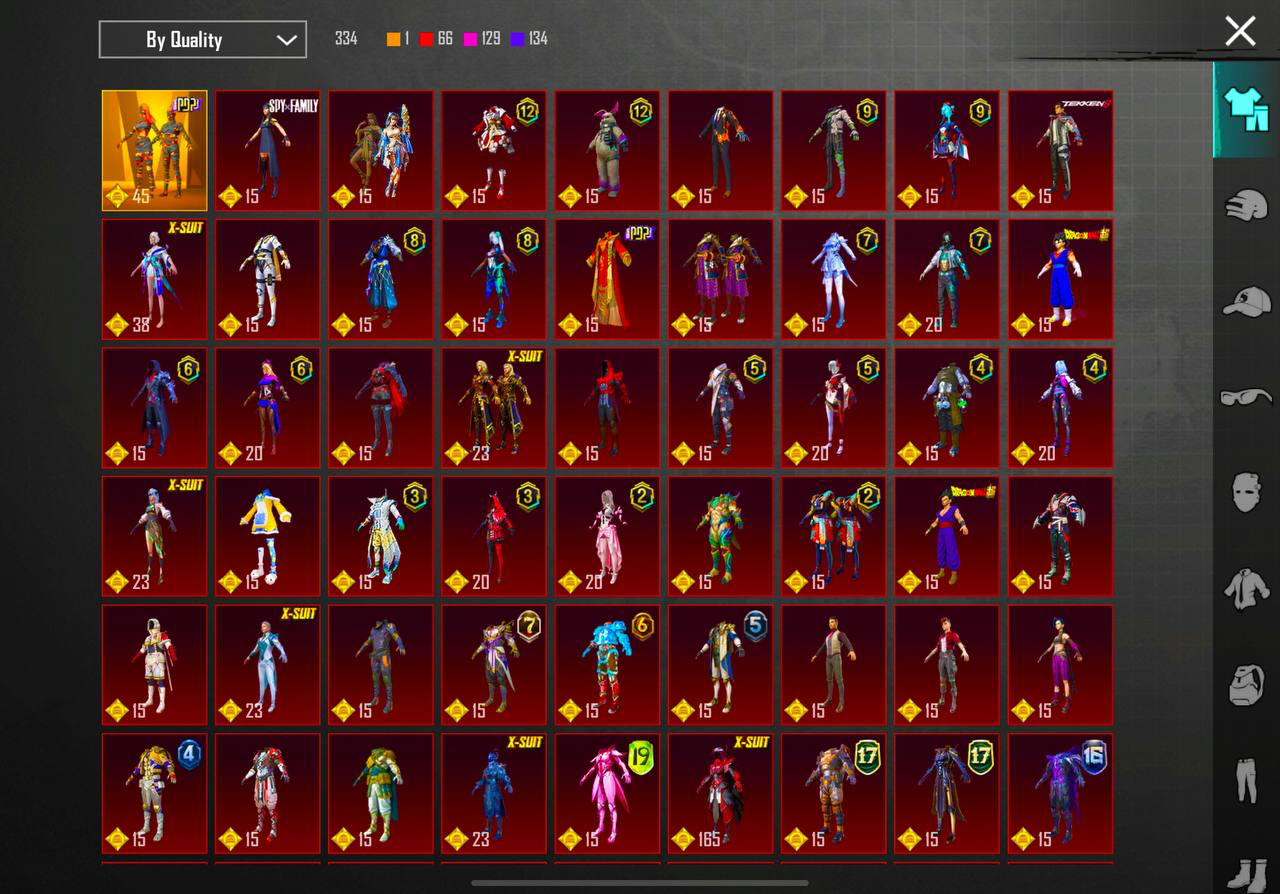Switch to the pants category icon
This screenshot has width=1280, height=894.
(x=1246, y=780)
